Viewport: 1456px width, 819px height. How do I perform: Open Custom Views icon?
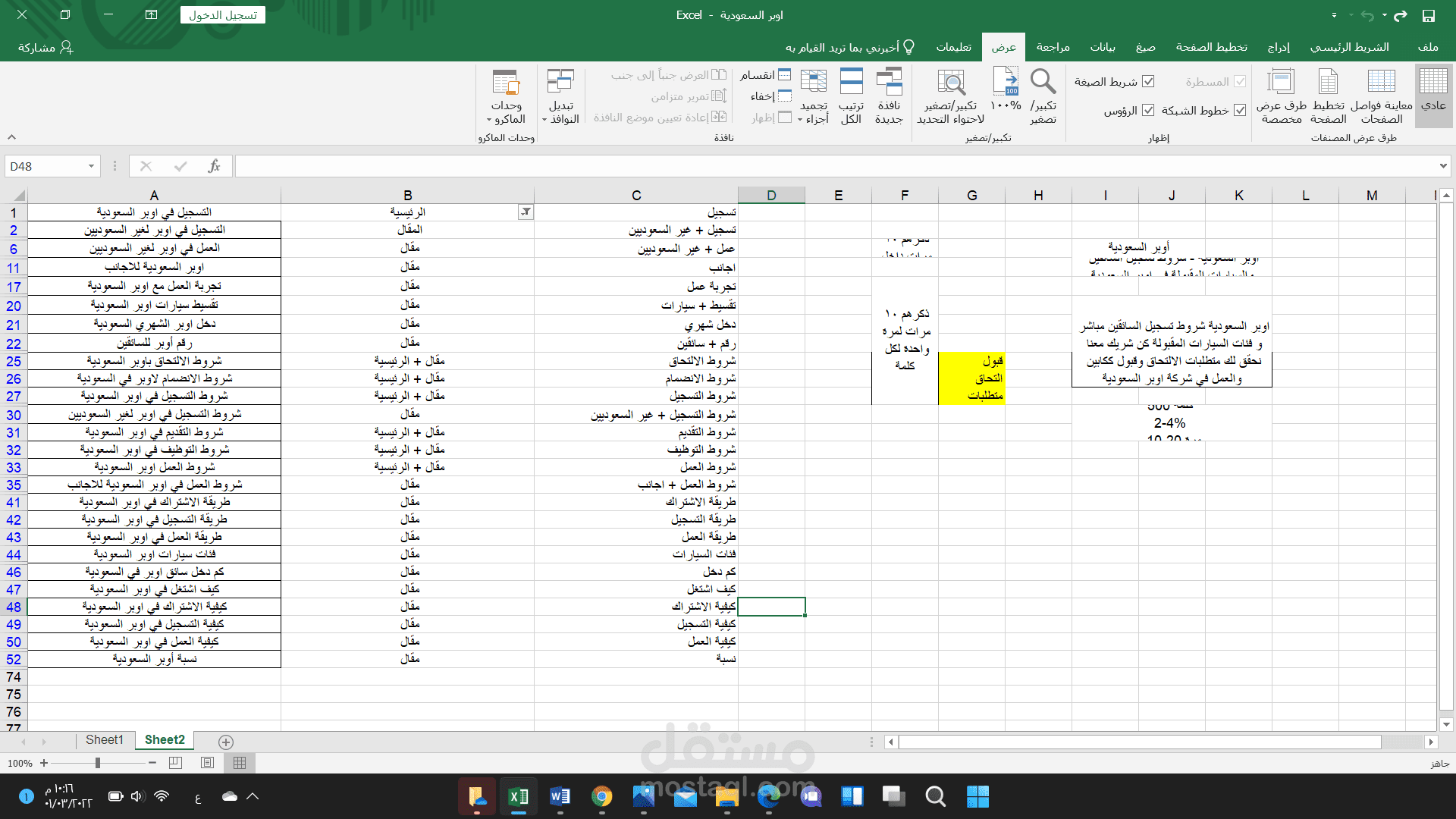[x=1281, y=82]
